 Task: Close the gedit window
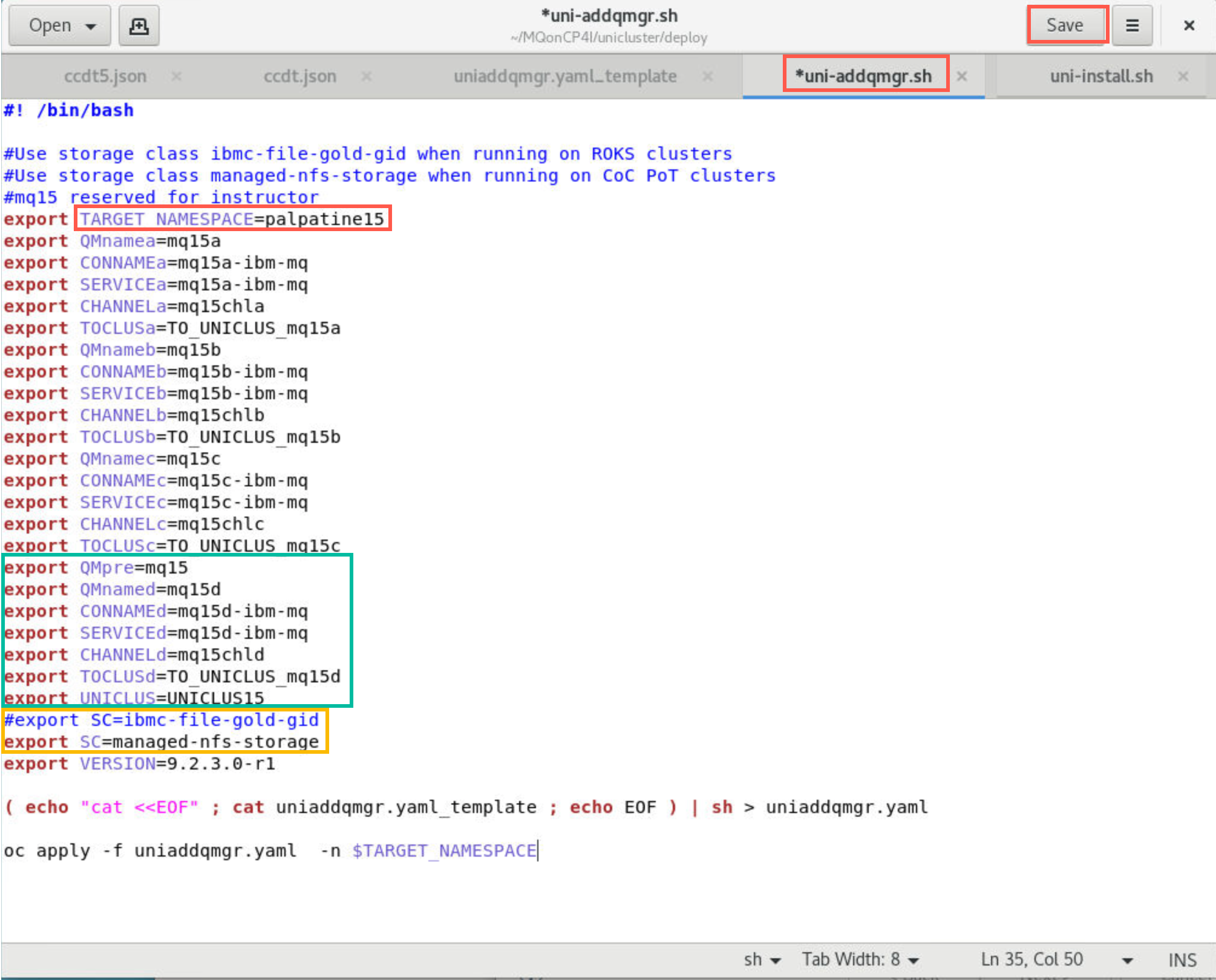(1189, 25)
